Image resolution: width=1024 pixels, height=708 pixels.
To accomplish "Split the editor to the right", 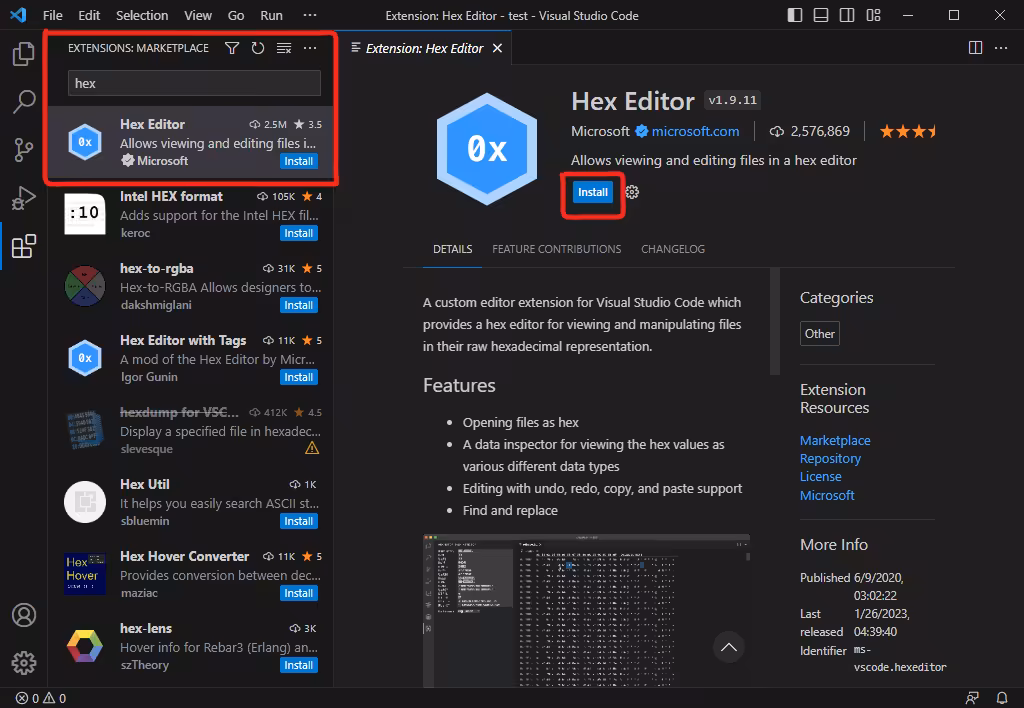I will tap(976, 48).
